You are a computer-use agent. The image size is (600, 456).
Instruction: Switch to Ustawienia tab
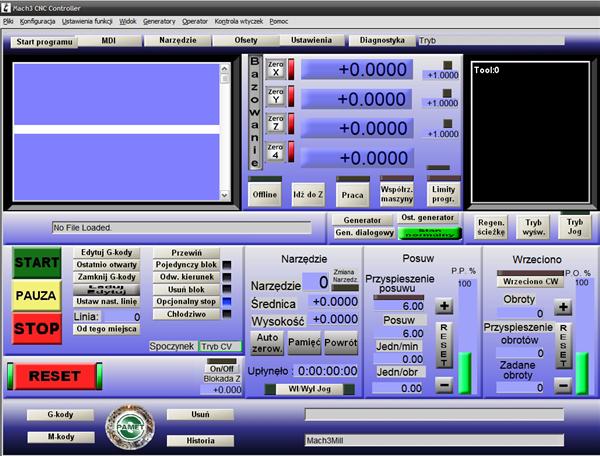click(x=311, y=40)
